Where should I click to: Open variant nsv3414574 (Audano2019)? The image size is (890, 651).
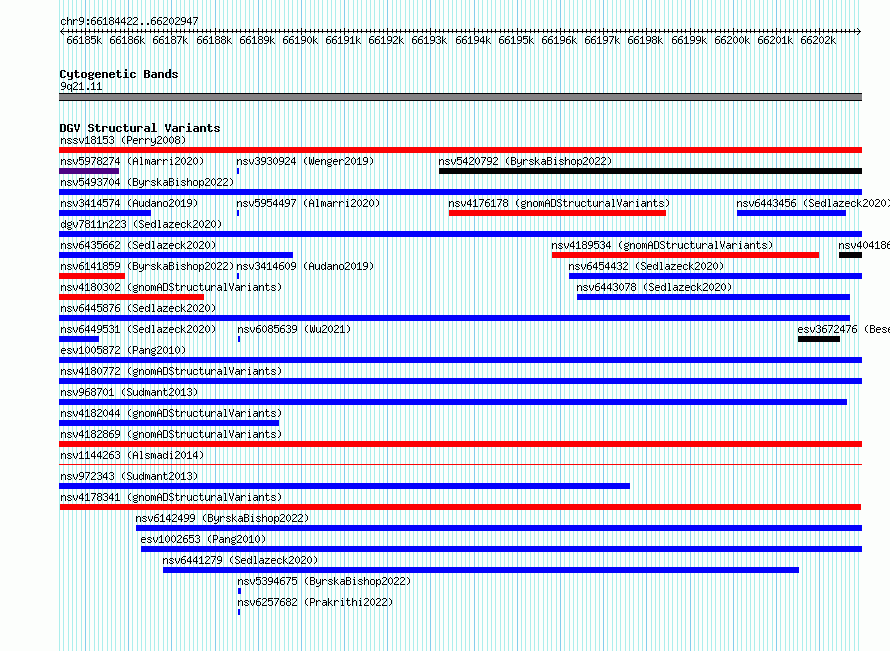click(129, 203)
